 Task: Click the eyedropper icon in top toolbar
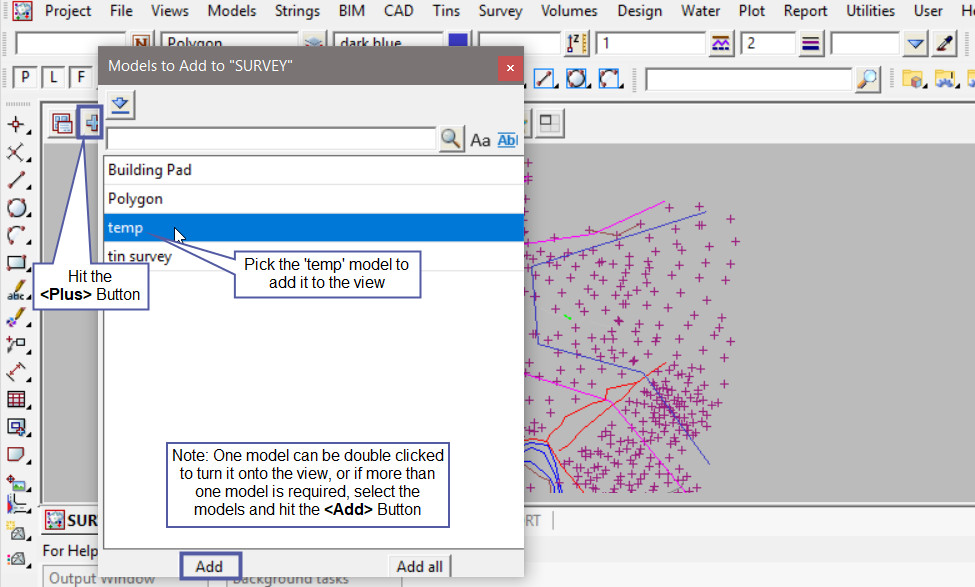[944, 44]
